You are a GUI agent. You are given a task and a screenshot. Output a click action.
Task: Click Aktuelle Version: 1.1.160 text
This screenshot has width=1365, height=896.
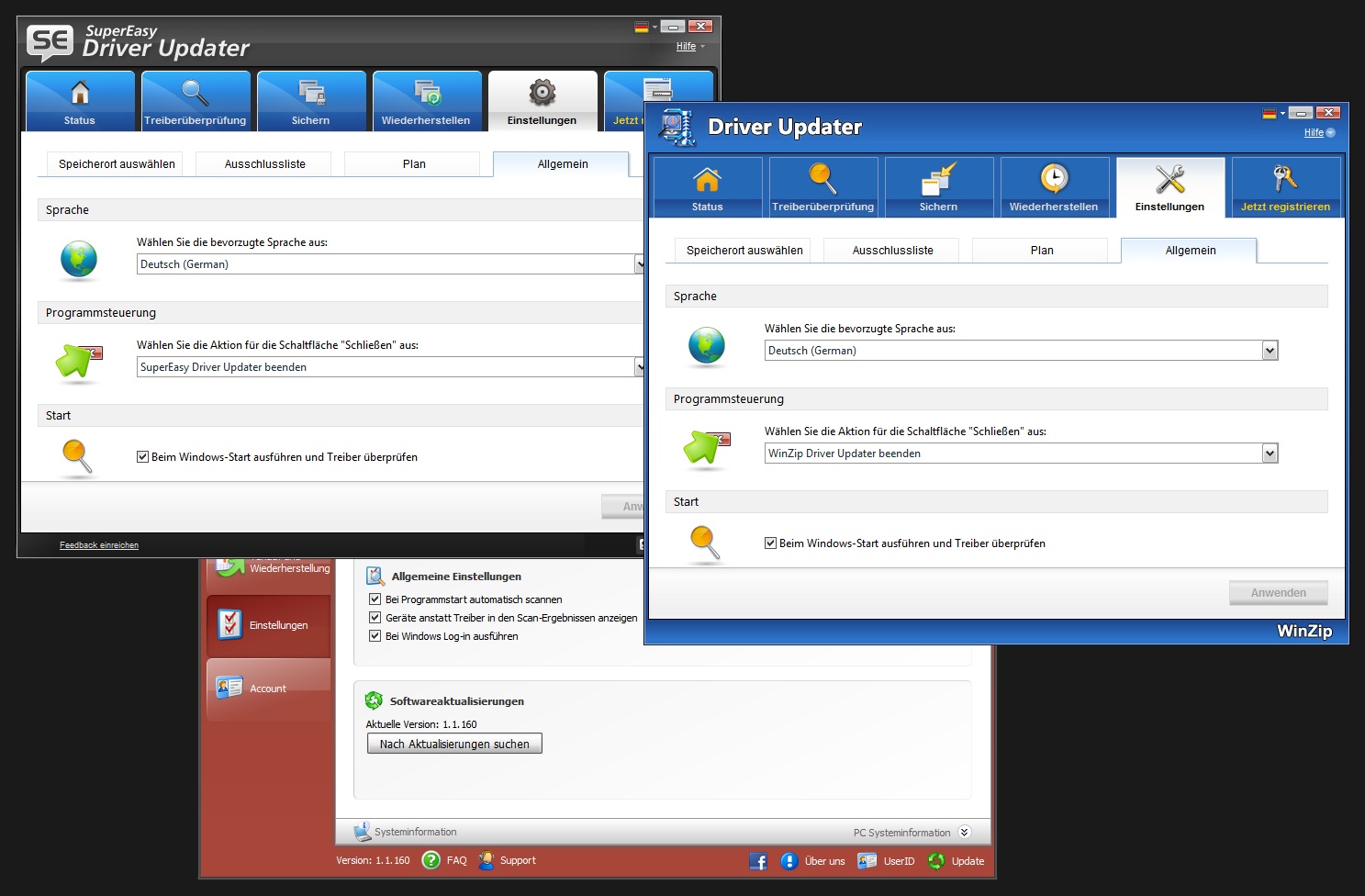(x=421, y=724)
